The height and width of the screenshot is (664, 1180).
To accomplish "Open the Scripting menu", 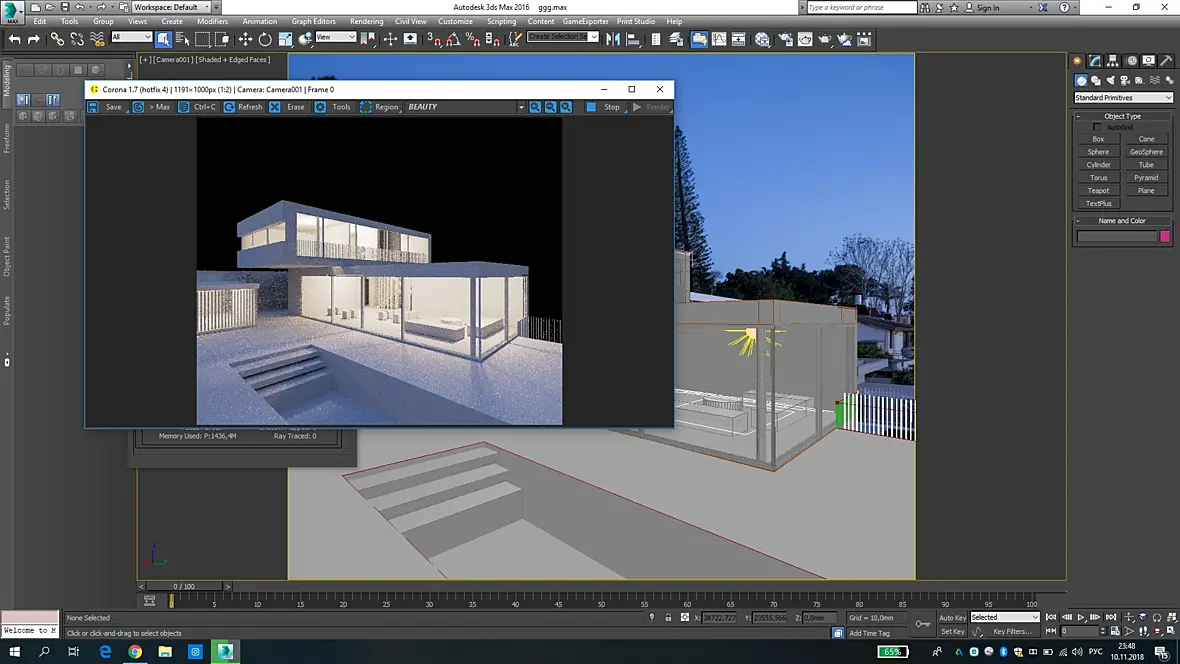I will (x=501, y=21).
